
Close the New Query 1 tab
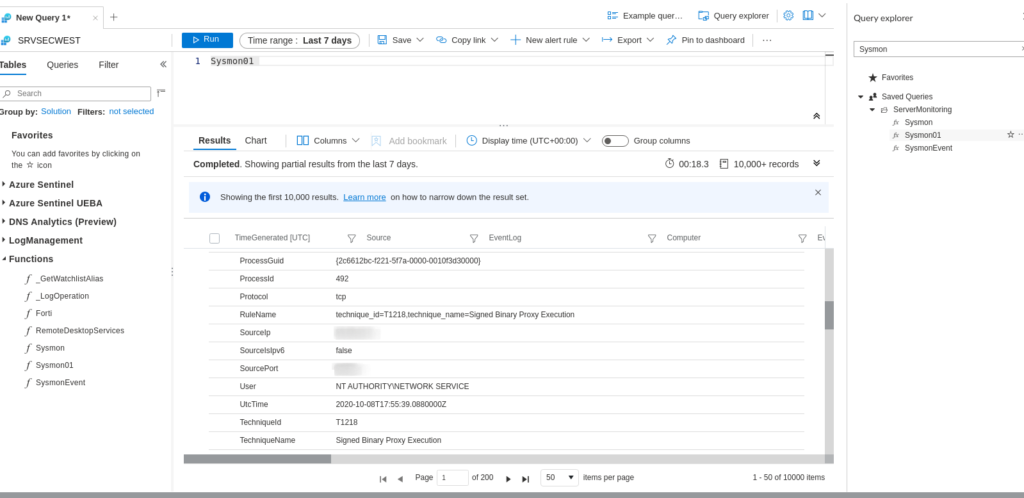(95, 18)
